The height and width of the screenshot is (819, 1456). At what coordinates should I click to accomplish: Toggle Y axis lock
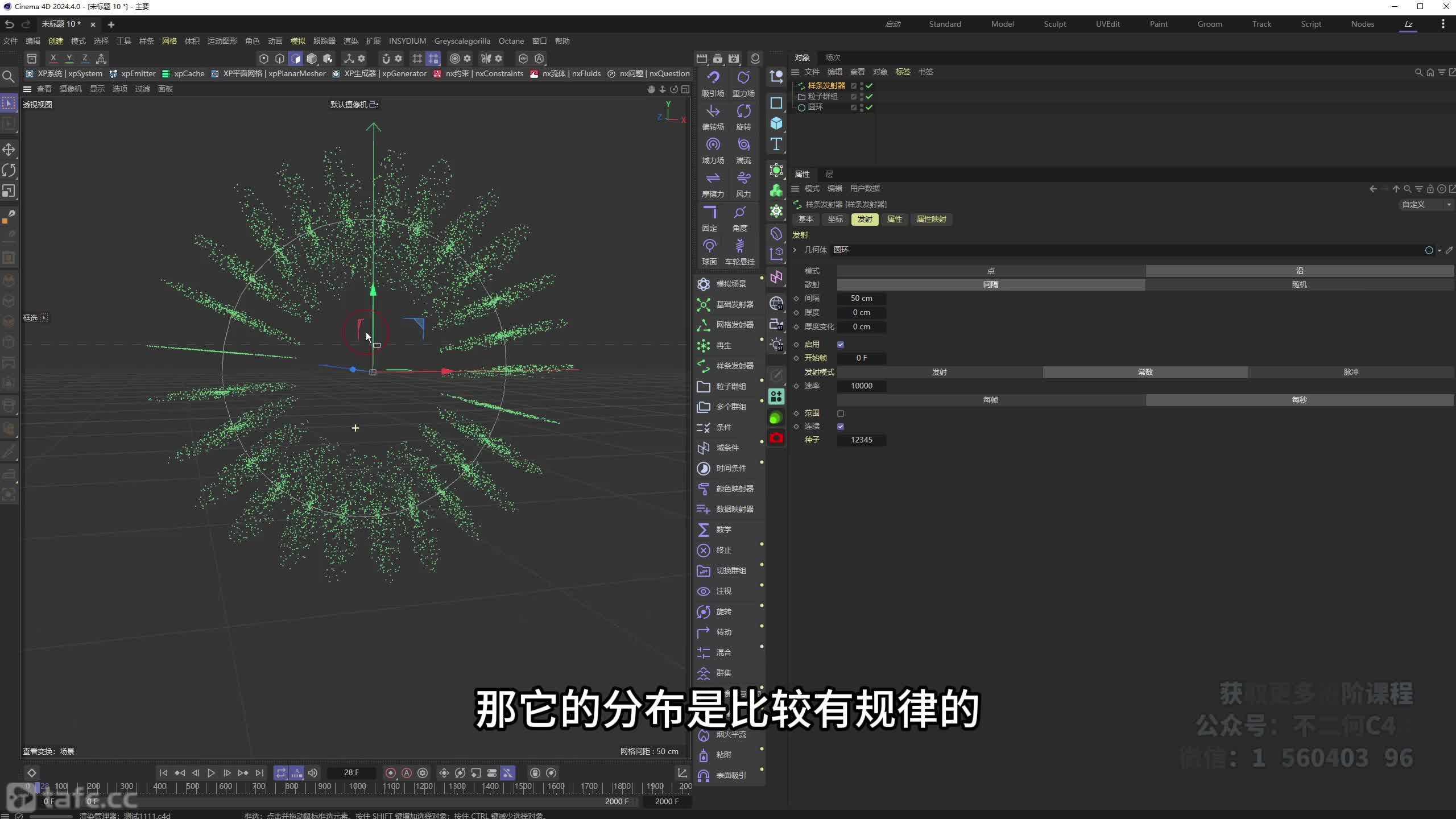coord(69,58)
